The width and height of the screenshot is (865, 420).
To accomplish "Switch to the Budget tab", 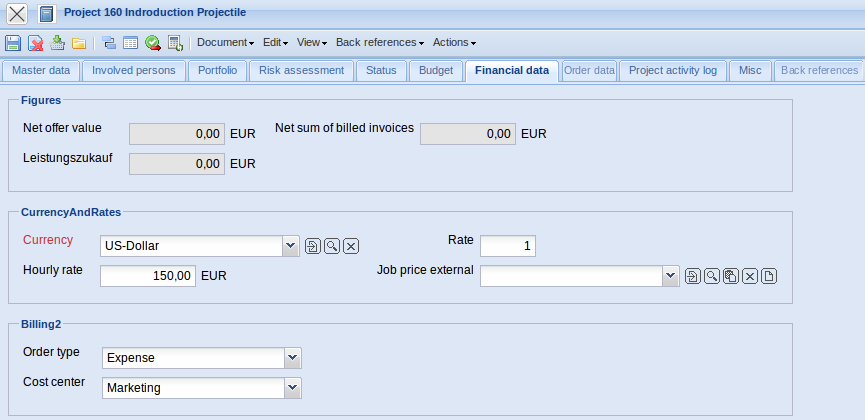I will [x=435, y=70].
